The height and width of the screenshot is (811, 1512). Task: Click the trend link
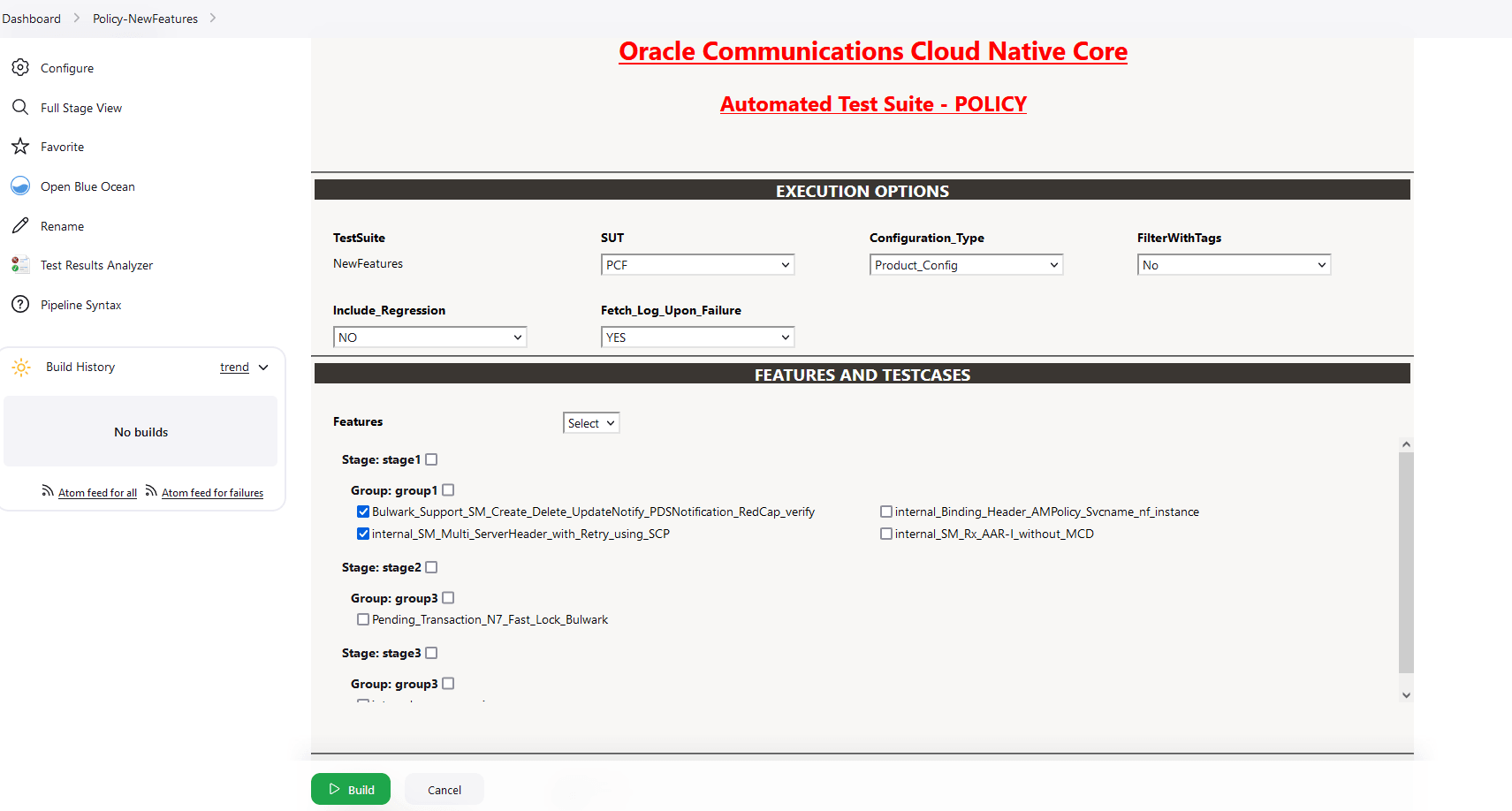[x=234, y=368]
